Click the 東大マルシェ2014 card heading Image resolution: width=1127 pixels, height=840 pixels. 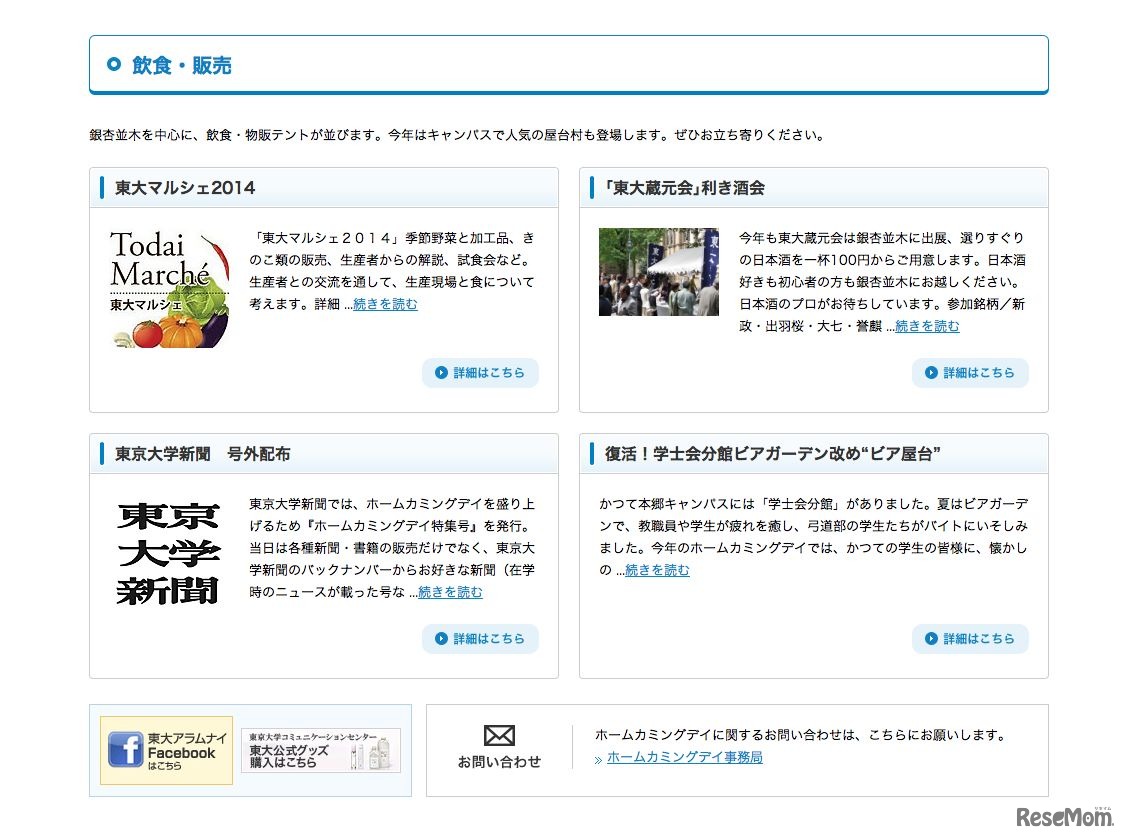point(185,188)
